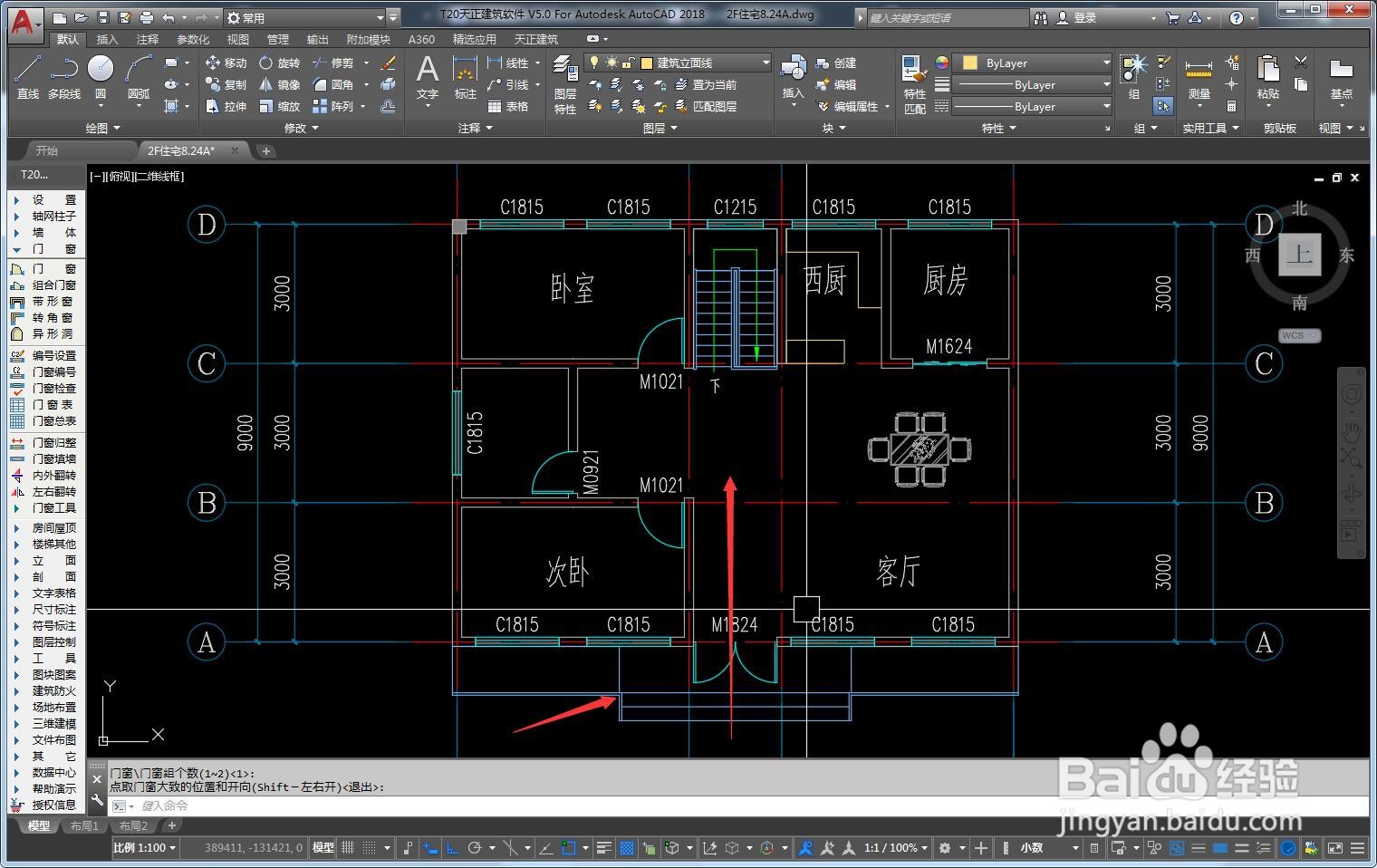
Task: Expand 轴网柱子 in T20 side menu
Action: (x=47, y=216)
